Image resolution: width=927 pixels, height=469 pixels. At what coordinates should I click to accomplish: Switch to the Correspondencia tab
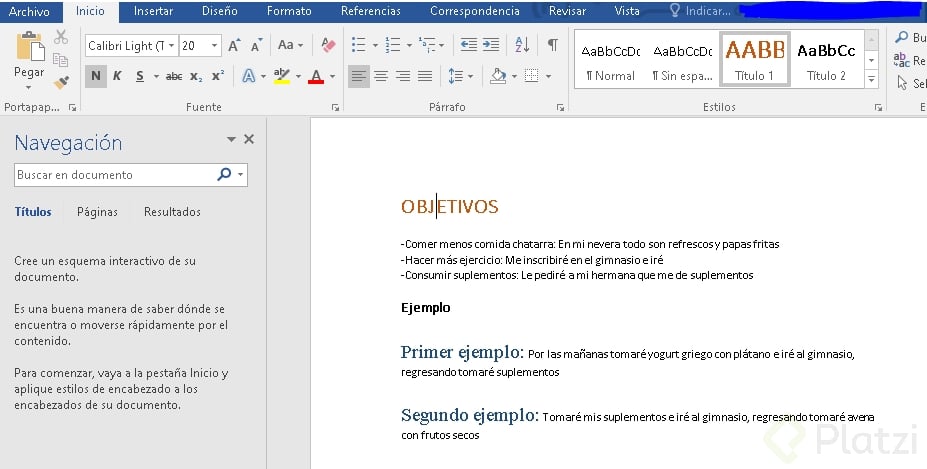[x=475, y=11]
